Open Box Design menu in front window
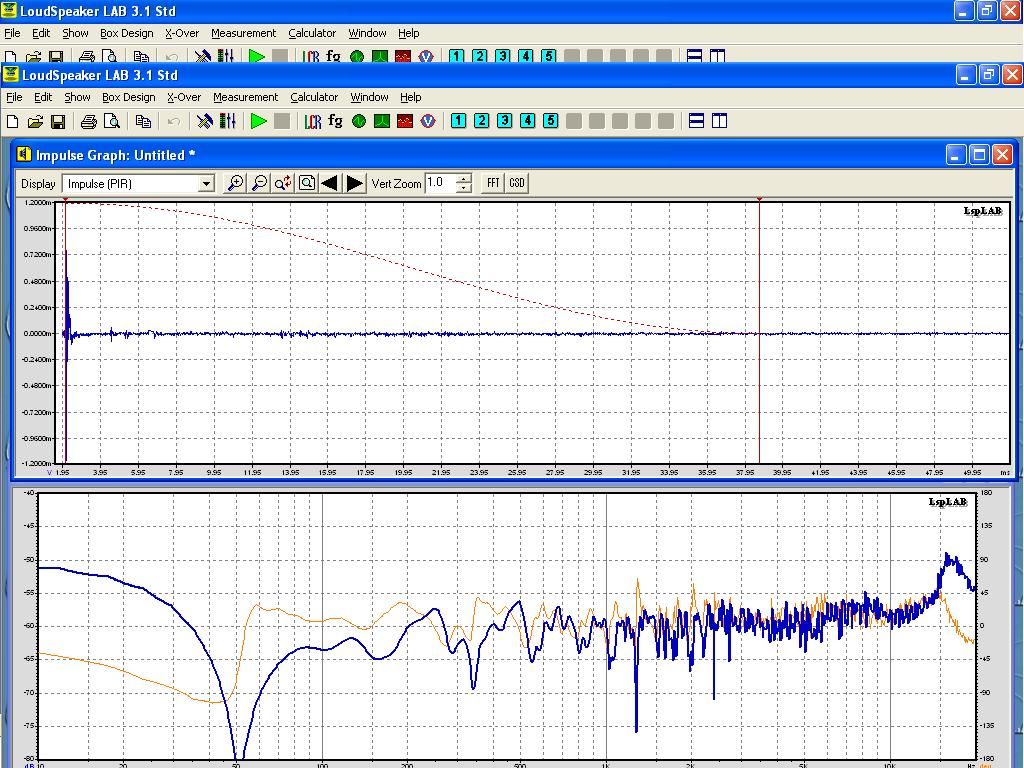Viewport: 1024px width, 768px height. [x=129, y=97]
